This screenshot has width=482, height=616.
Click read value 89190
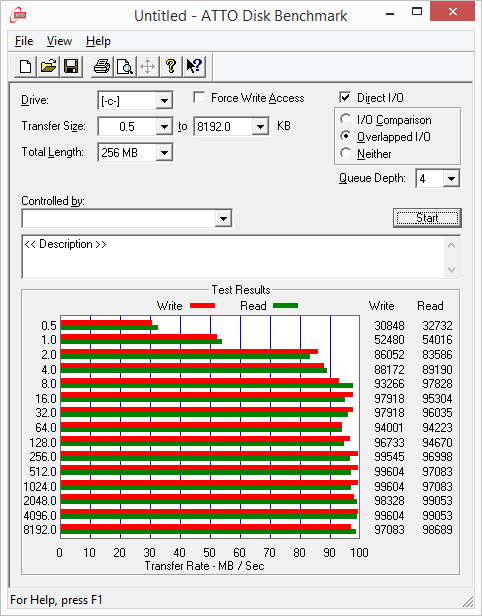437,369
